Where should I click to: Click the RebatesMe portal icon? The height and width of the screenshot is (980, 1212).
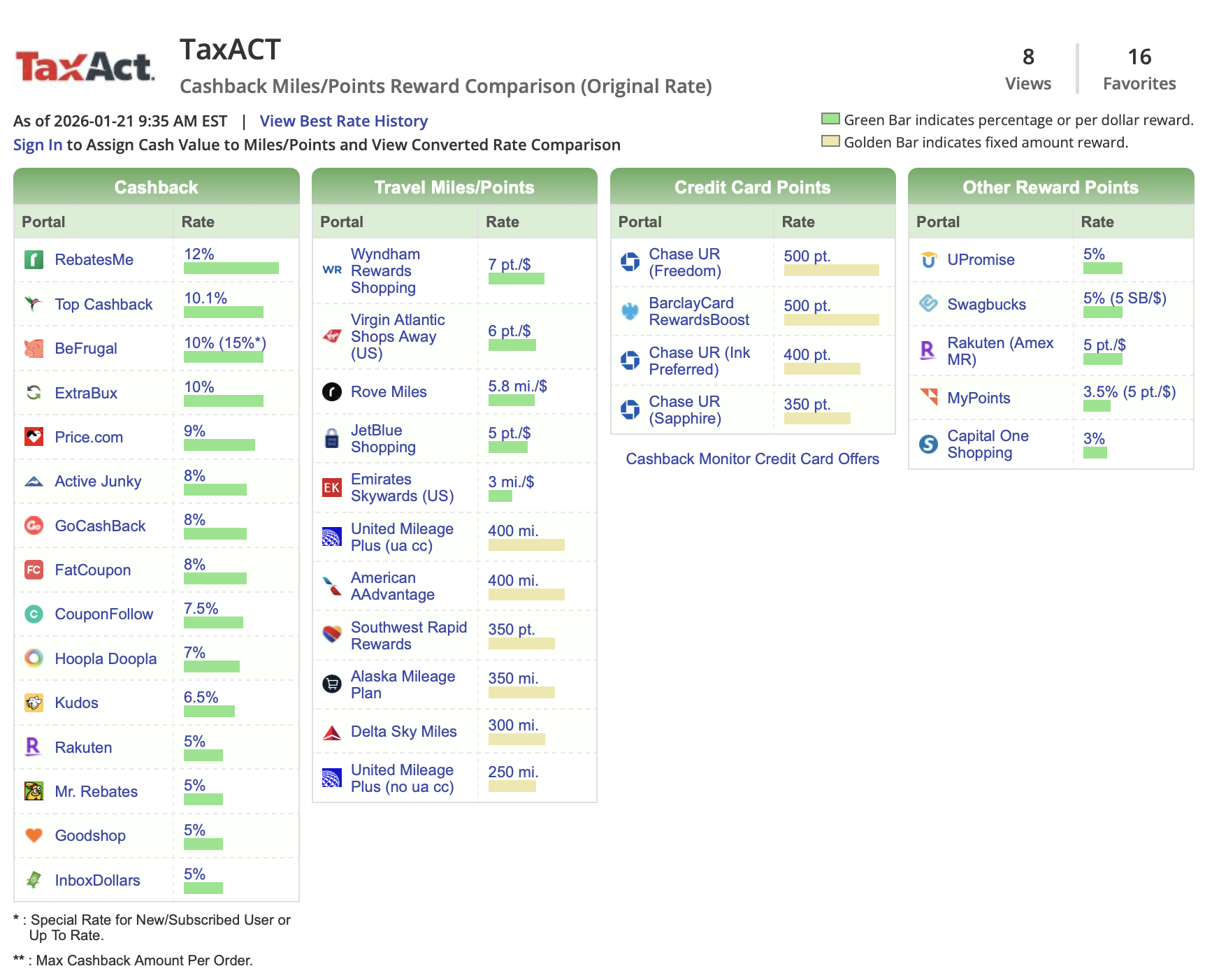[x=33, y=259]
